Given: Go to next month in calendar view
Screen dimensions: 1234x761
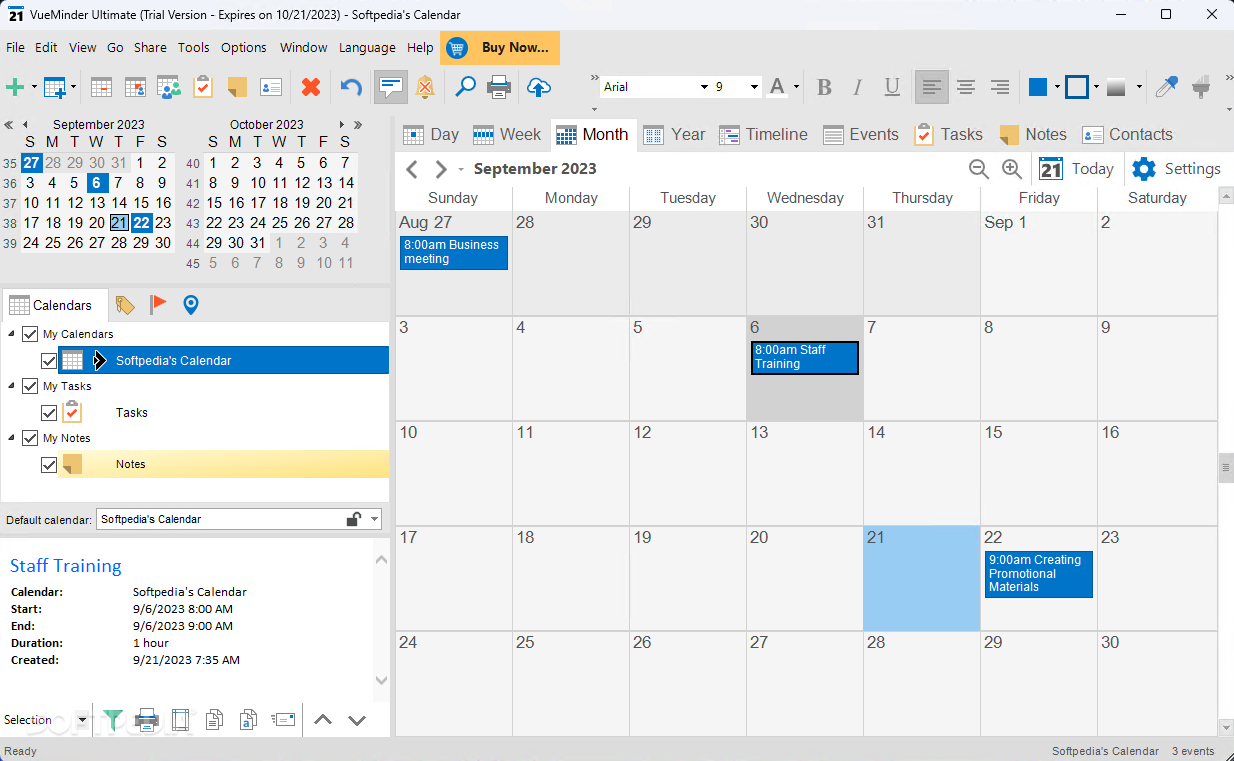Looking at the screenshot, I should click(x=440, y=169).
